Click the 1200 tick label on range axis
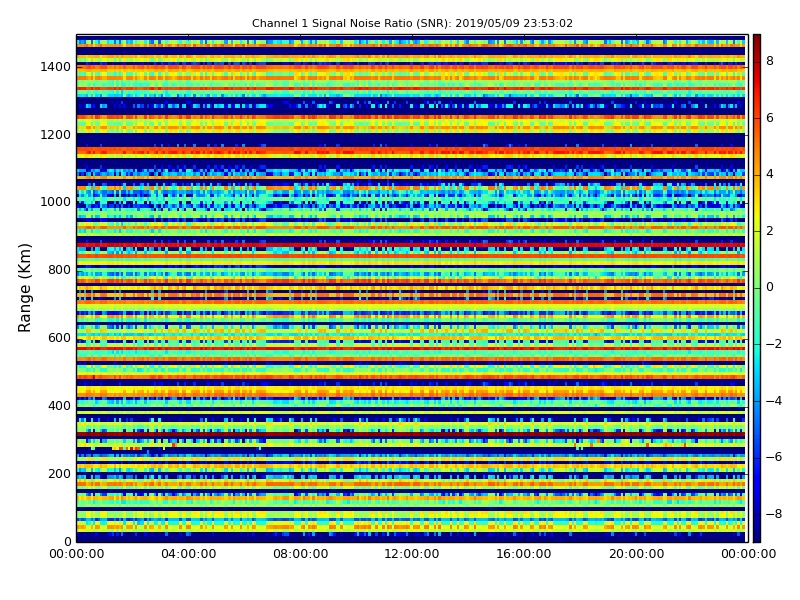The width and height of the screenshot is (800, 600). [x=56, y=135]
